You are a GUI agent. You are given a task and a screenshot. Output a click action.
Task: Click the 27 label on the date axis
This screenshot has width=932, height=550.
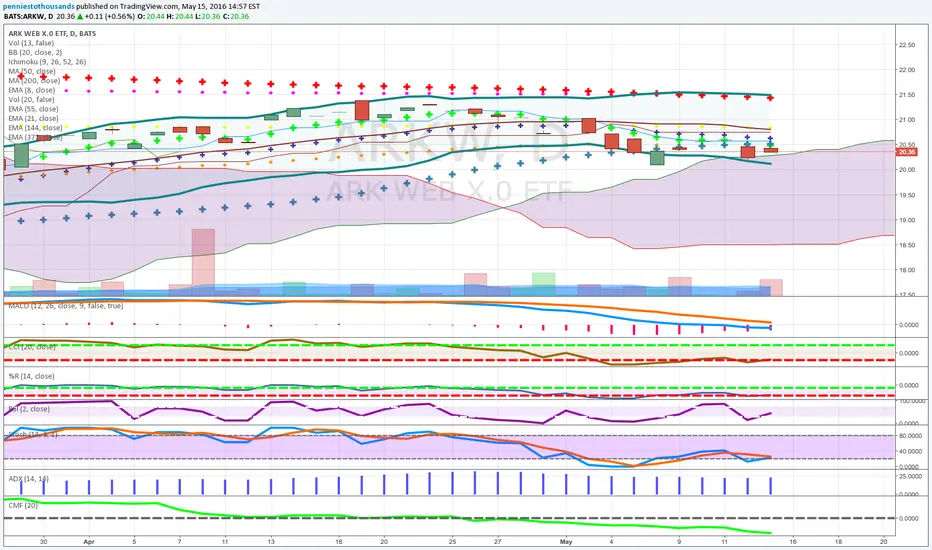[x=498, y=542]
